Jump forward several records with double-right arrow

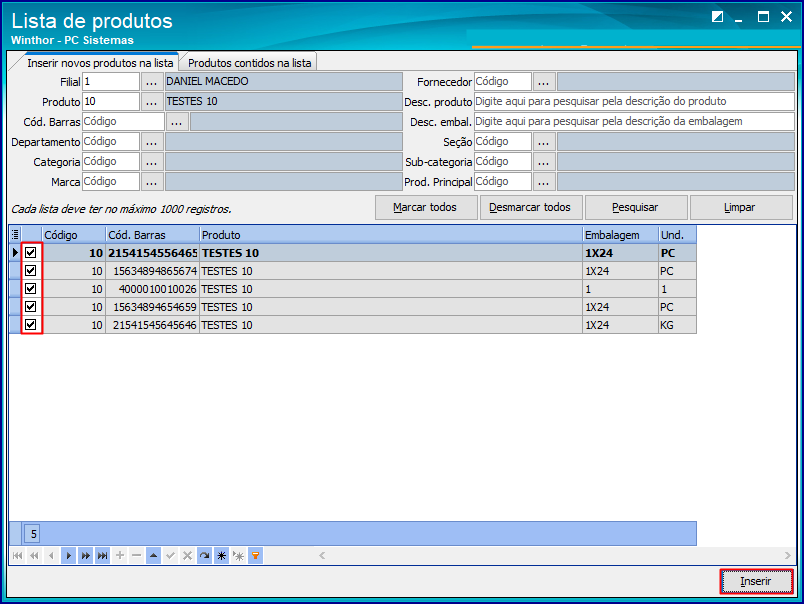86,555
